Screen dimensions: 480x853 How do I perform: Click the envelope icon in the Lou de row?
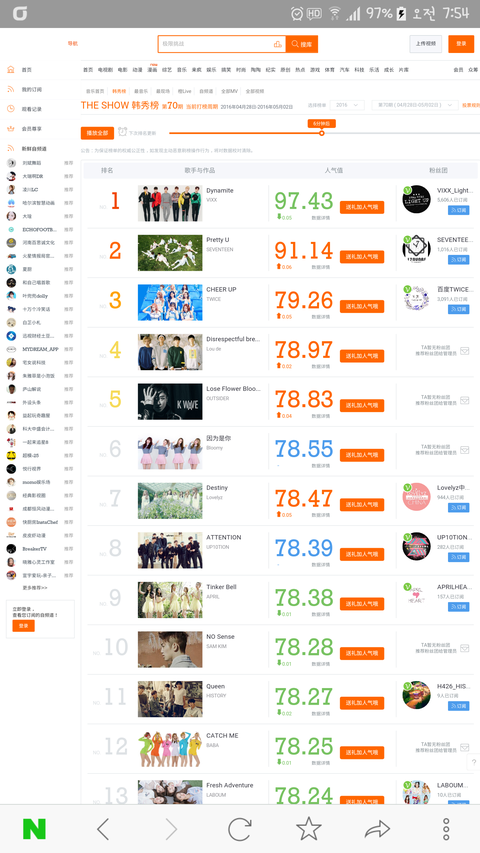click(x=464, y=351)
